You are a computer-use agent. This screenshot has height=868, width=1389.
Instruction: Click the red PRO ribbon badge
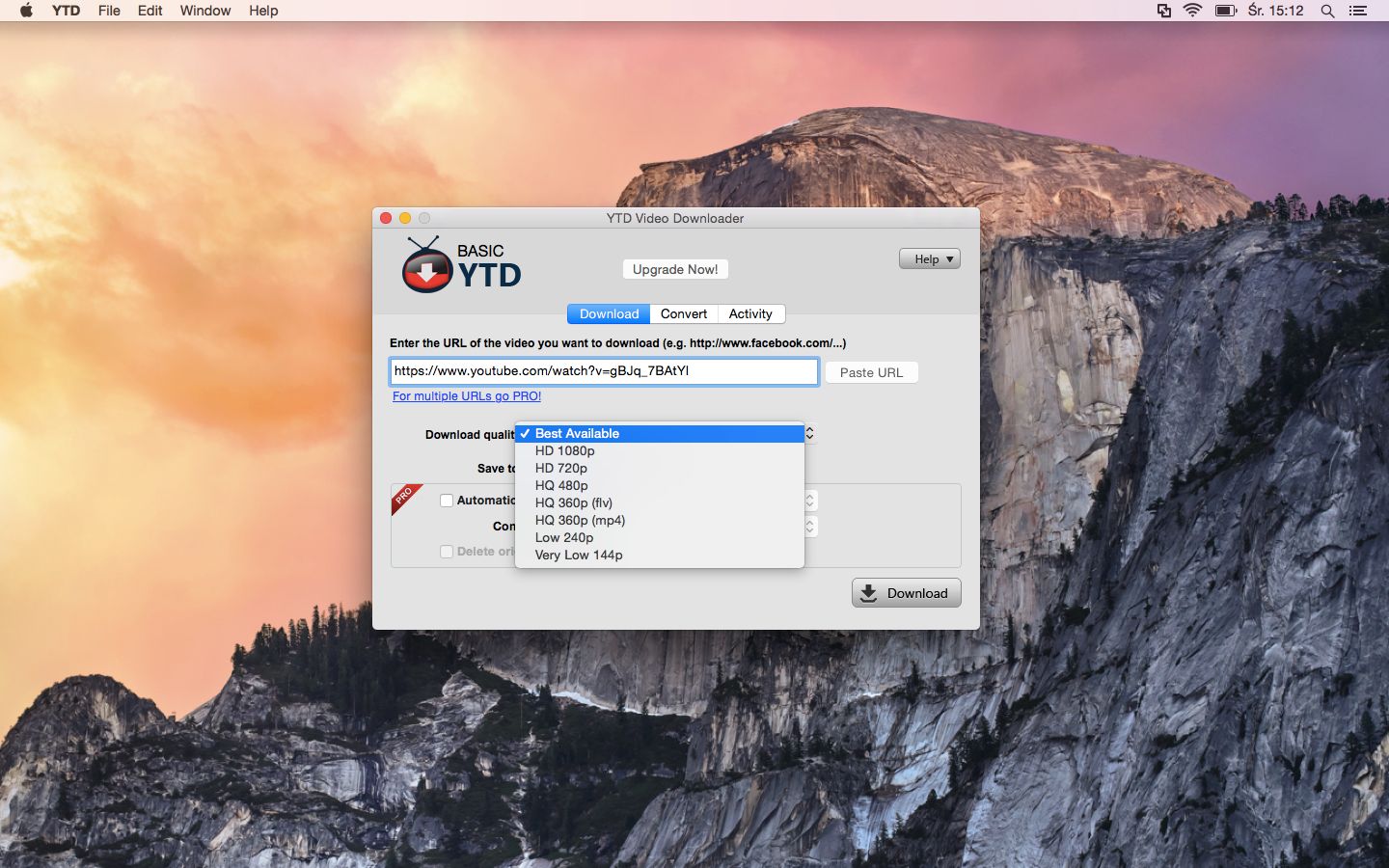tap(405, 498)
